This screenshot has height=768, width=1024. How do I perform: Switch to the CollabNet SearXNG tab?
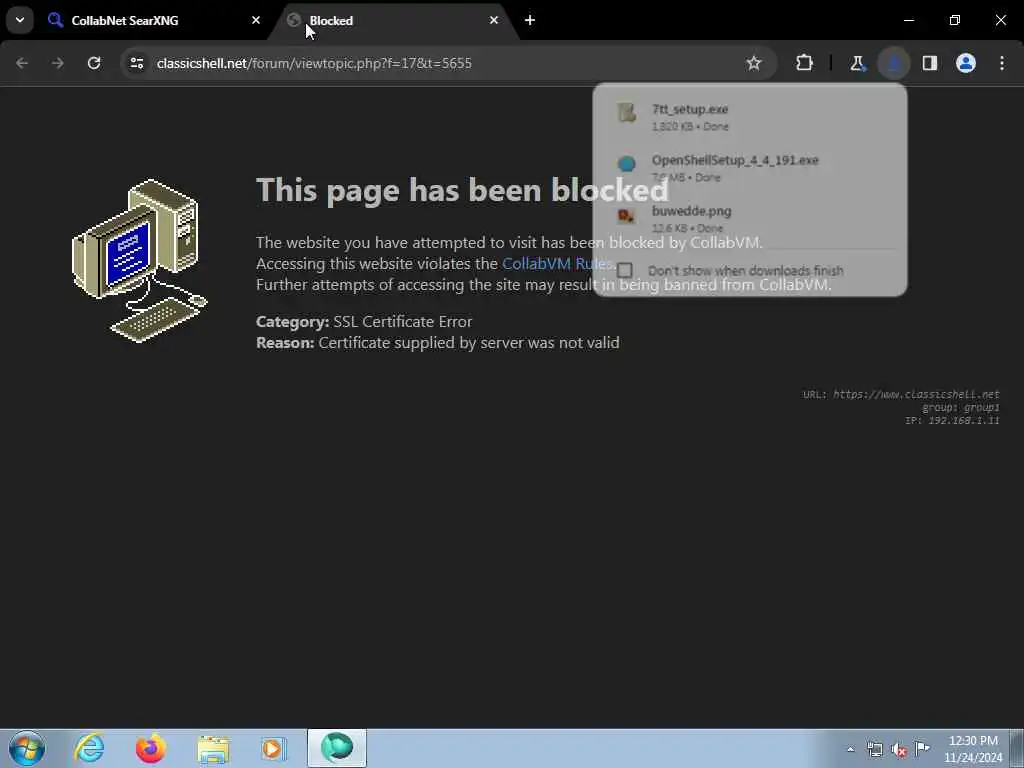[x=155, y=20]
